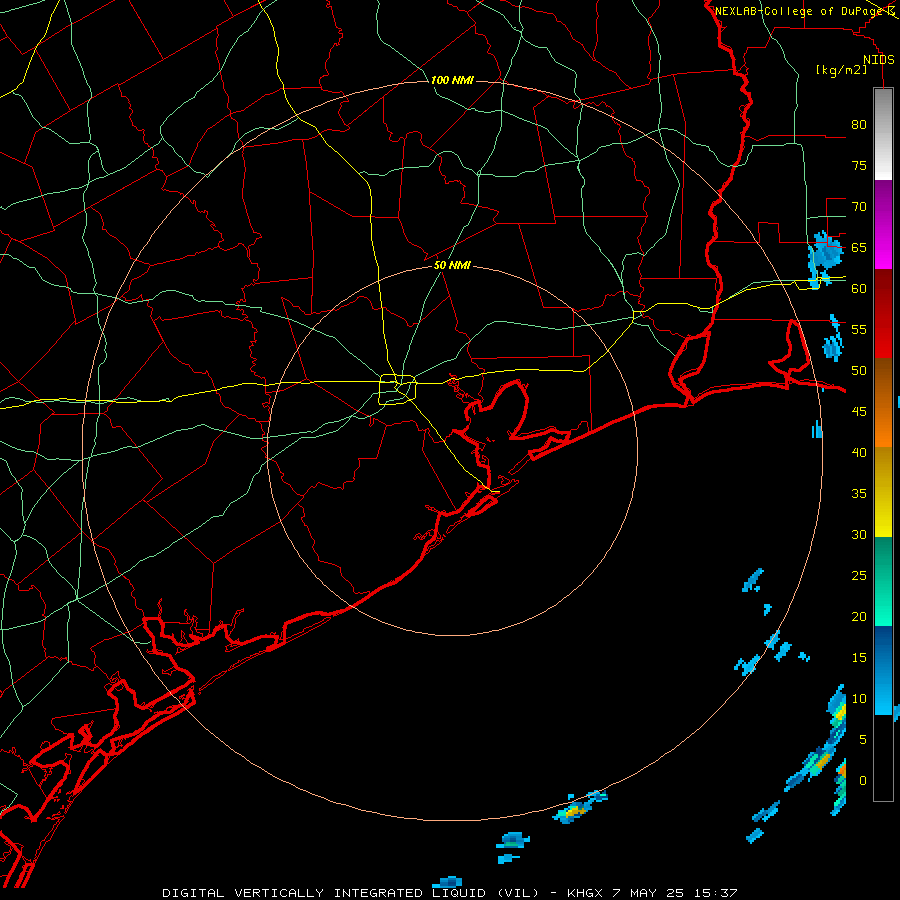
Task: Click the "[kg/m2]" units label
Action: 841,70
